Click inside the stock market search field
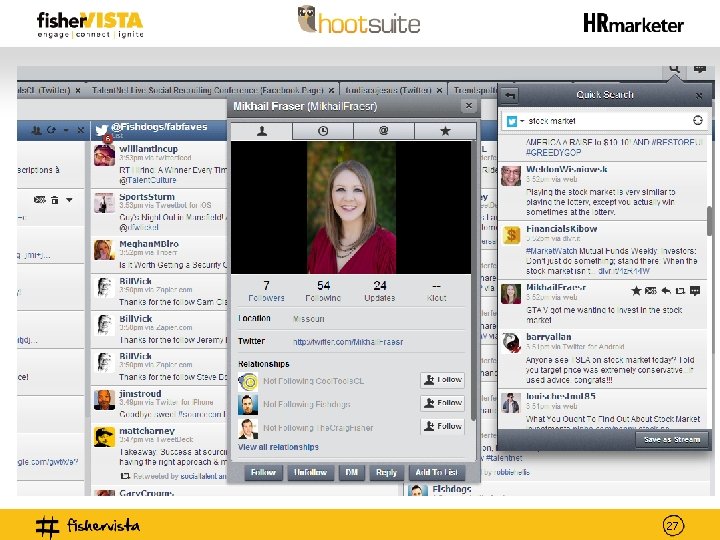 608,121
